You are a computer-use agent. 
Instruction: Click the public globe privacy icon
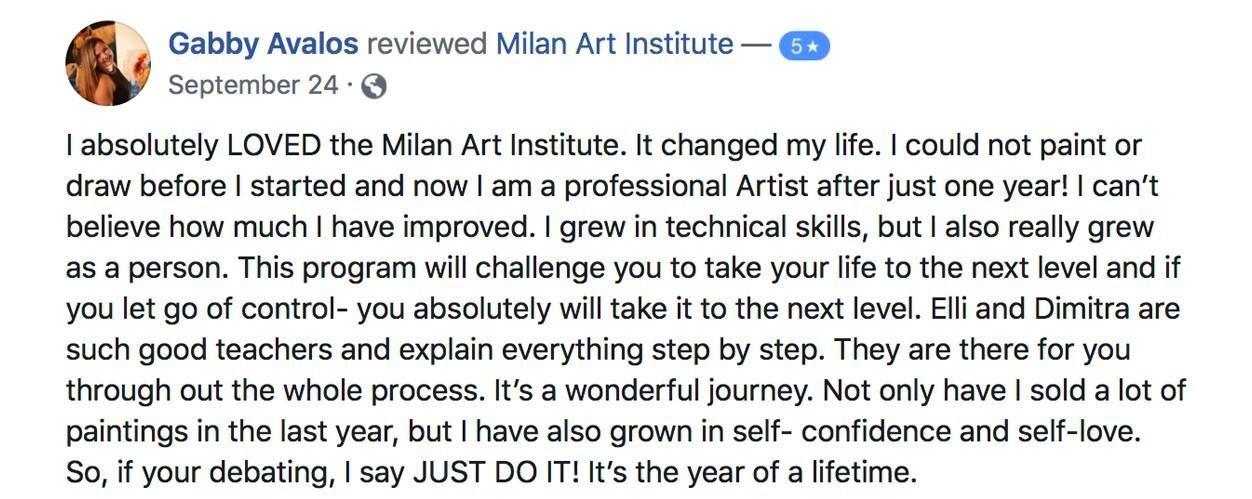pos(373,87)
